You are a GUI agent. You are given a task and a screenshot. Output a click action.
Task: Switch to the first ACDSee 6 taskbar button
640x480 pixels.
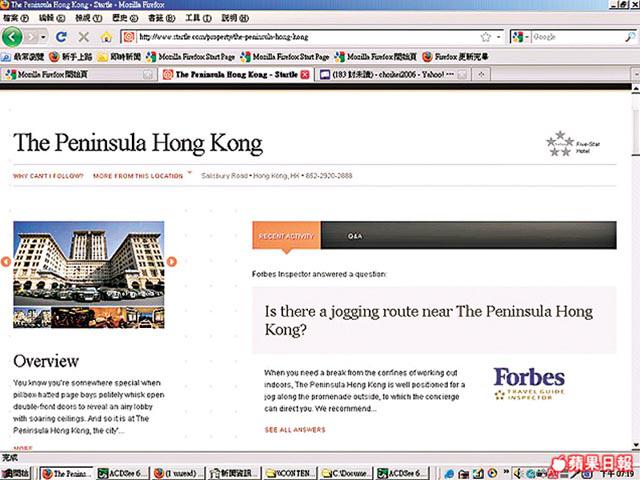122,473
